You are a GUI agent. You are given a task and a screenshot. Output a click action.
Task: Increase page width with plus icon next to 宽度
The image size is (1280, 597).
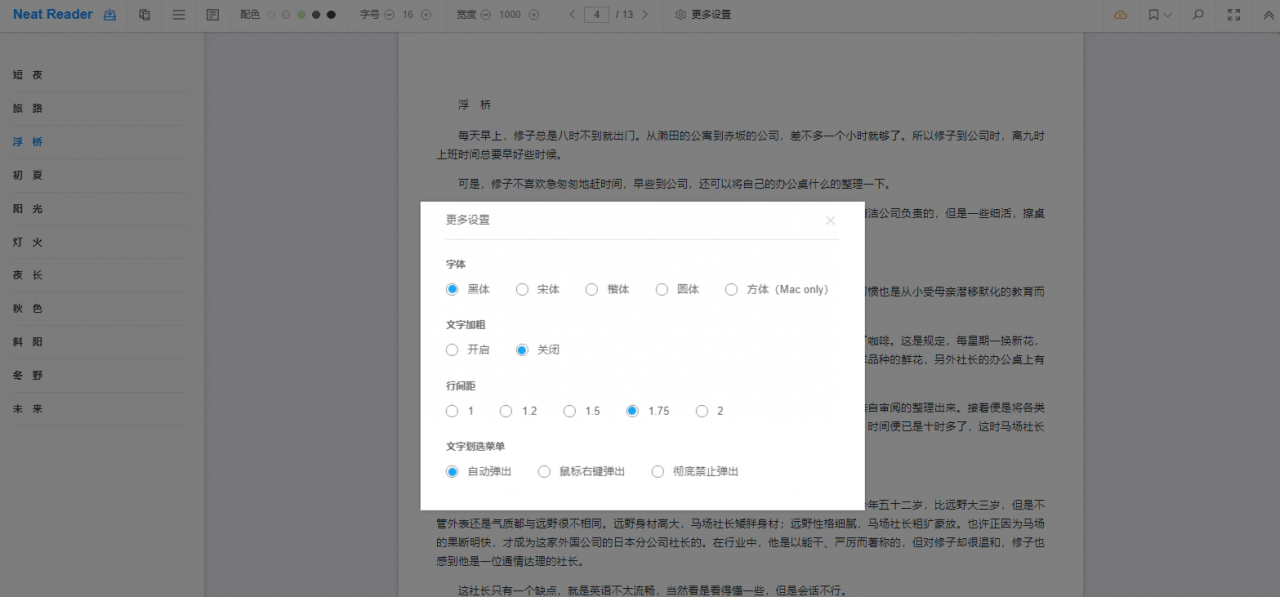point(533,15)
